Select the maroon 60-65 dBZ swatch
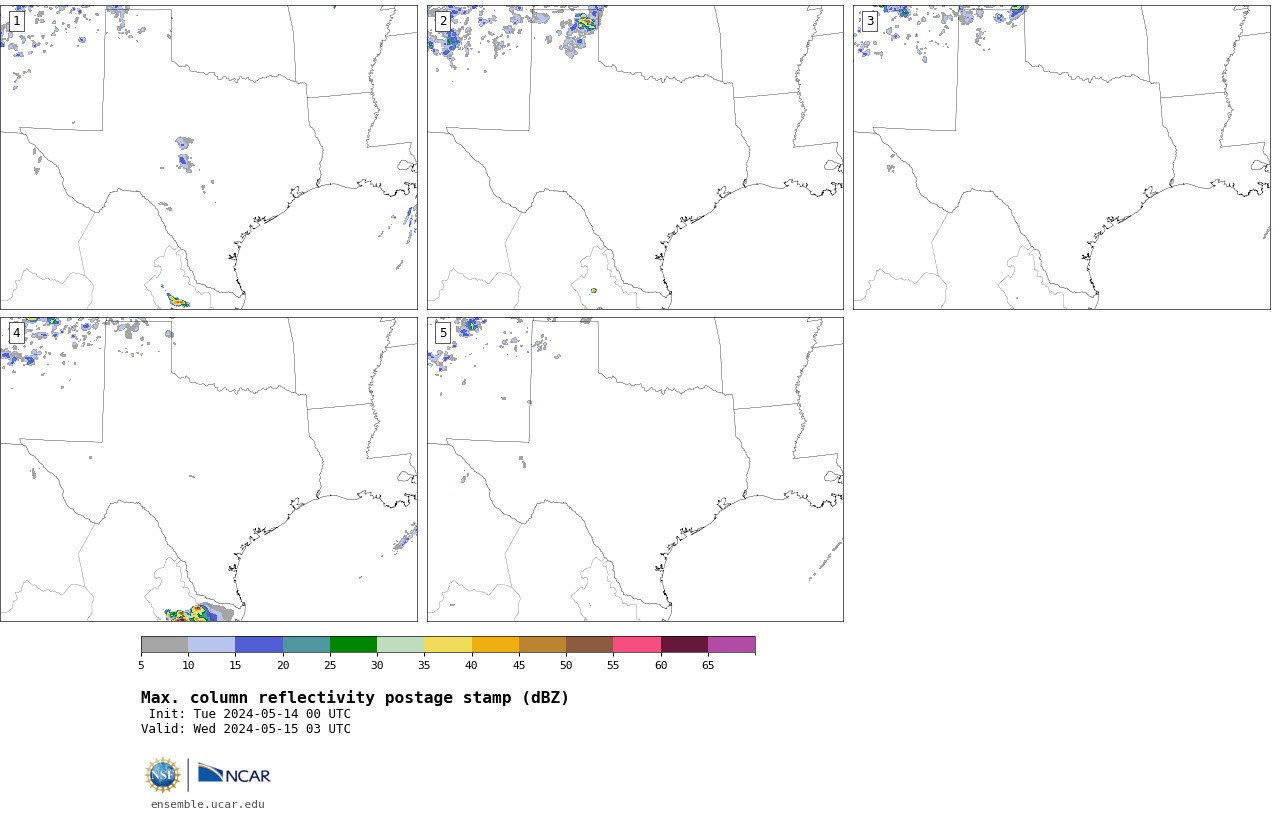The width and height of the screenshot is (1280, 815). coord(684,644)
